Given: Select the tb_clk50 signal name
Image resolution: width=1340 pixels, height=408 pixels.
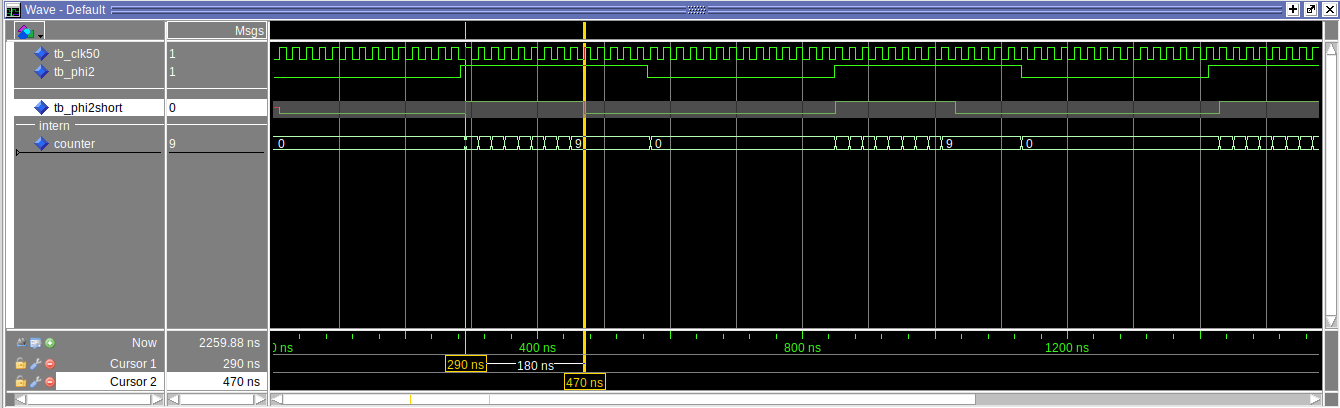Looking at the screenshot, I should click(x=77, y=53).
